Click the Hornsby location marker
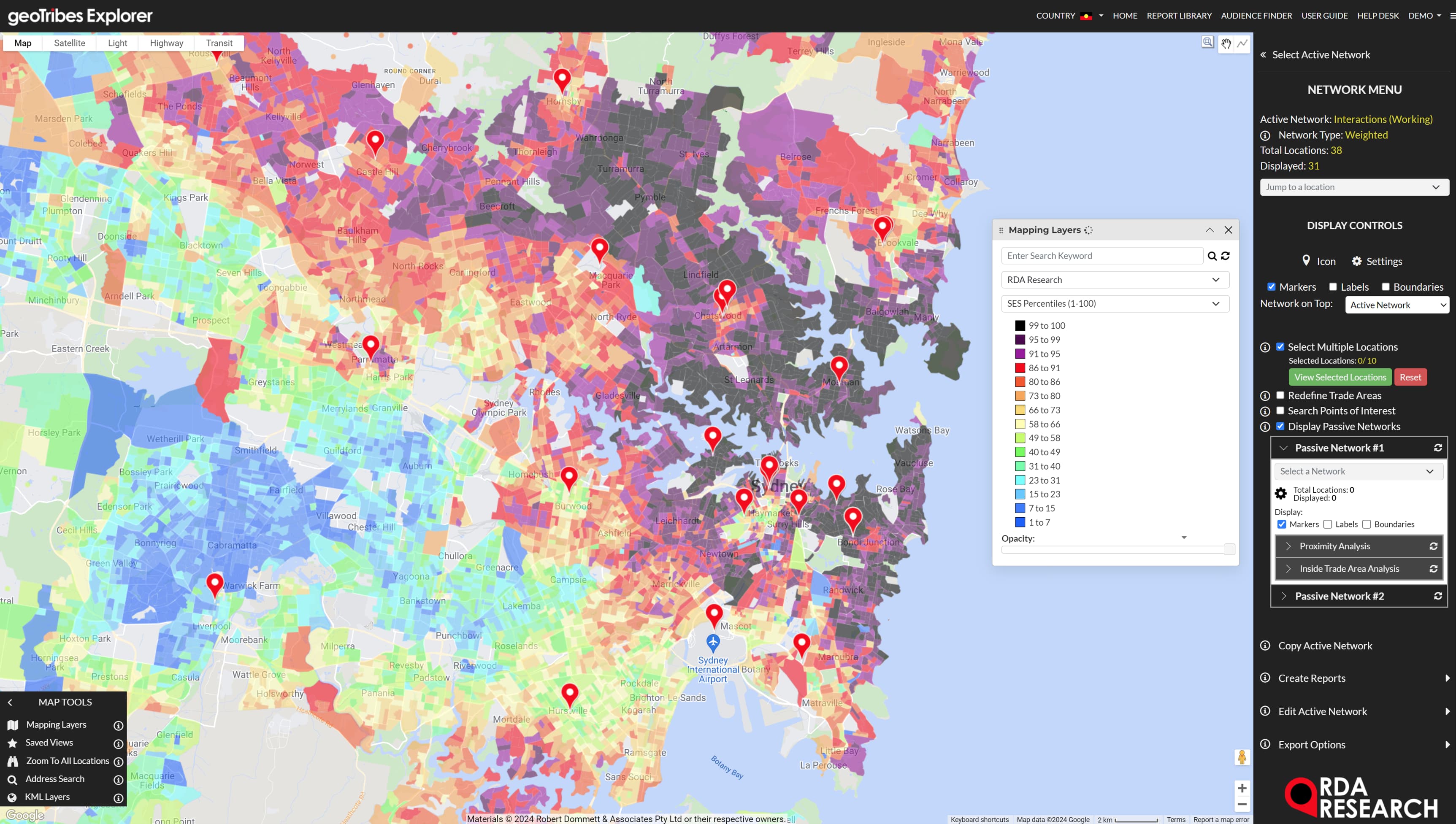Image resolution: width=1456 pixels, height=824 pixels. (562, 81)
